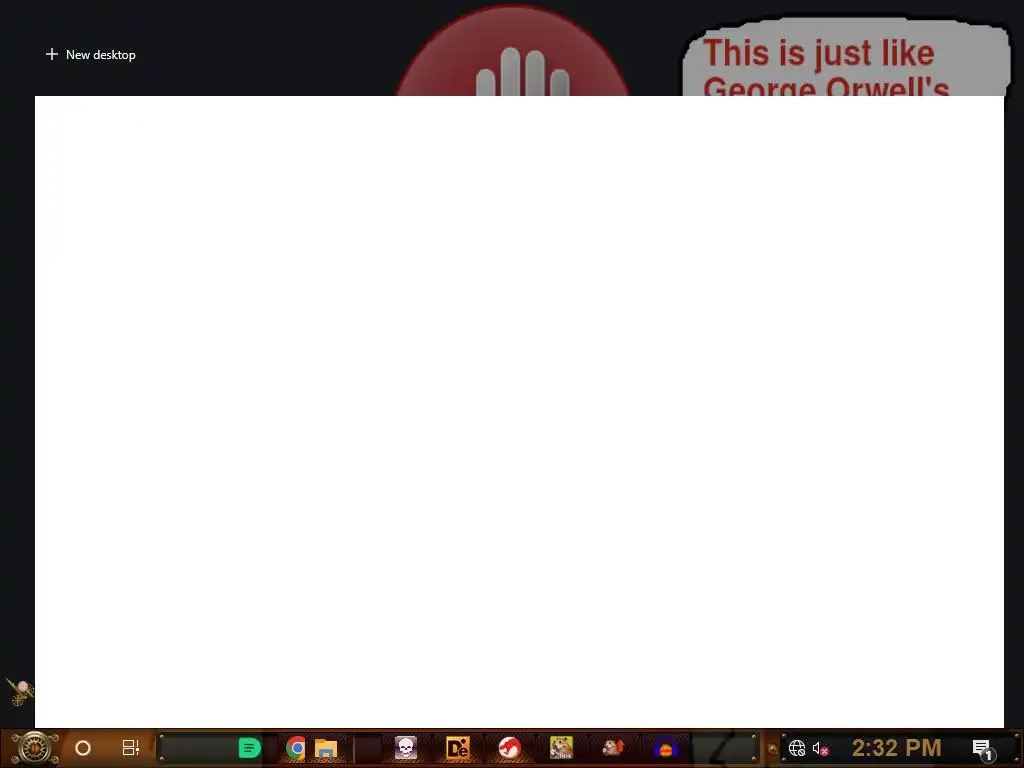
Task: Open the green chat bubble app
Action: 249,748
